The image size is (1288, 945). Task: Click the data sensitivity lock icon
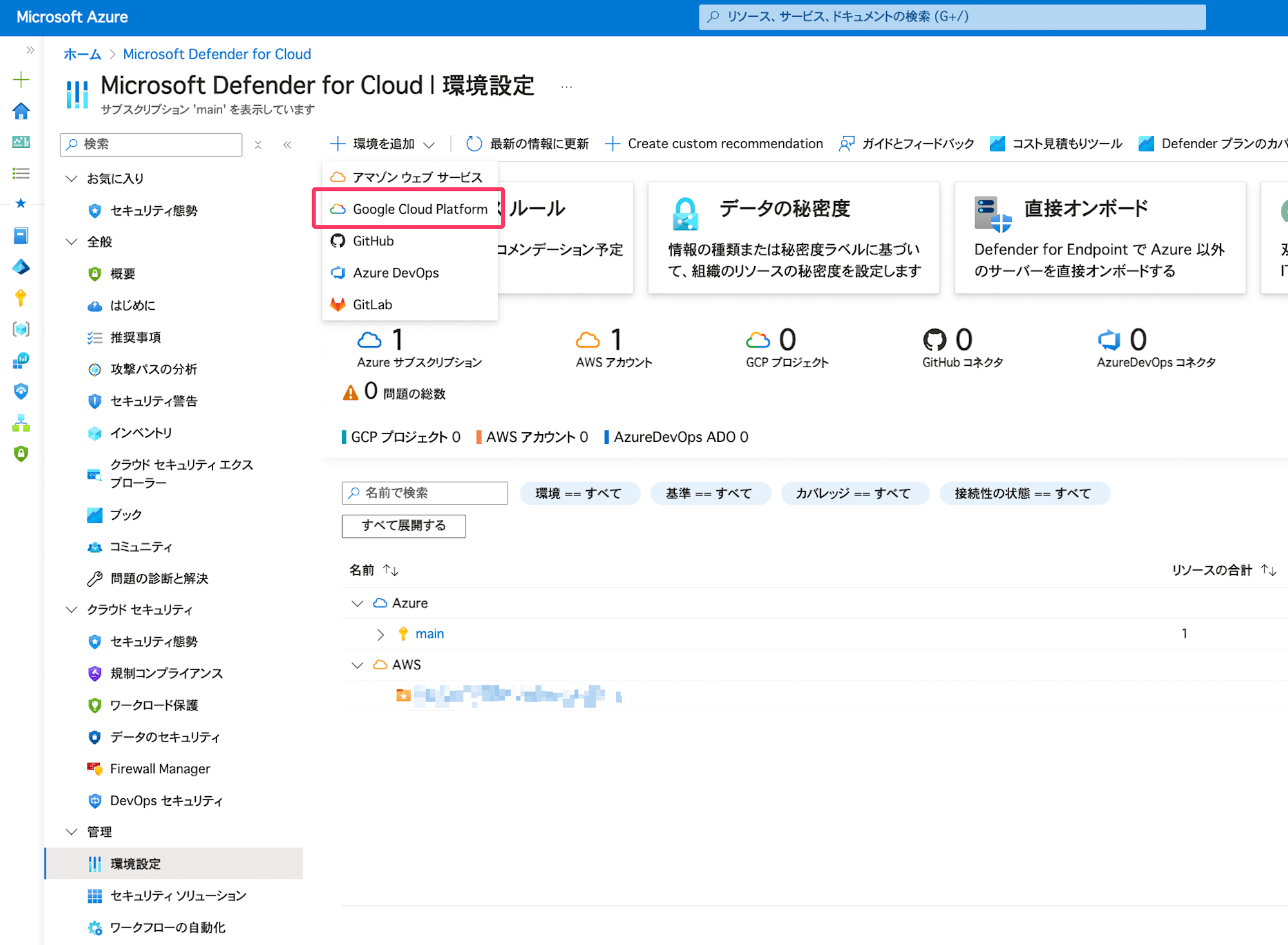[x=685, y=214]
